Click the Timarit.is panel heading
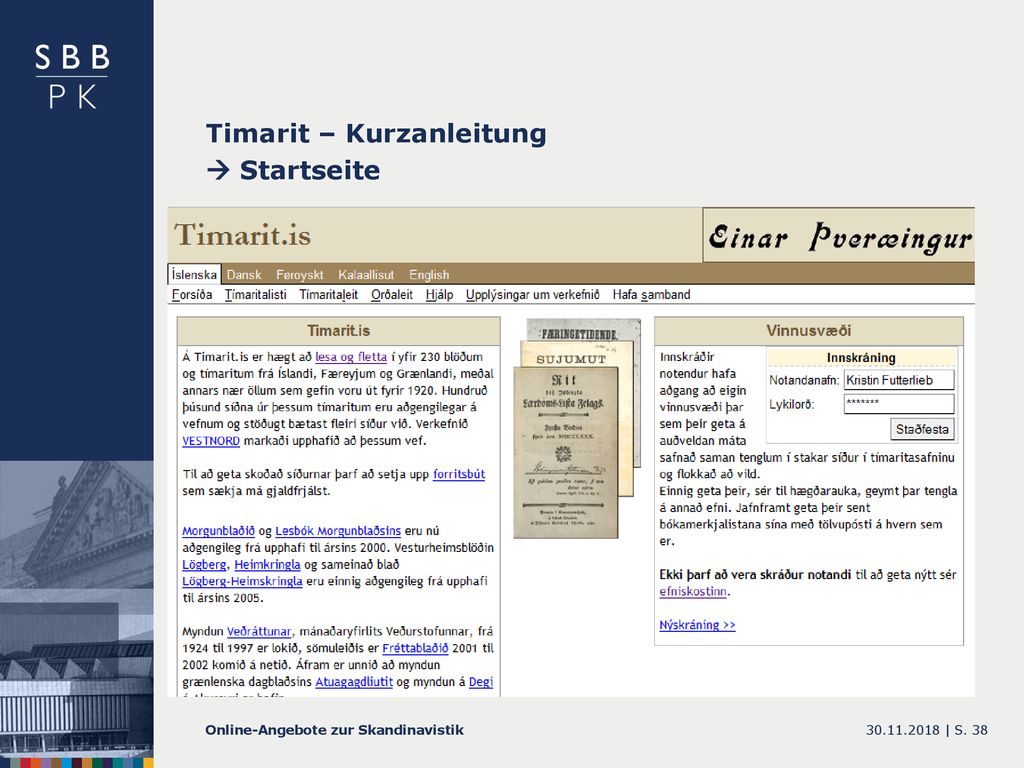Image resolution: width=1024 pixels, height=768 pixels. (x=338, y=330)
